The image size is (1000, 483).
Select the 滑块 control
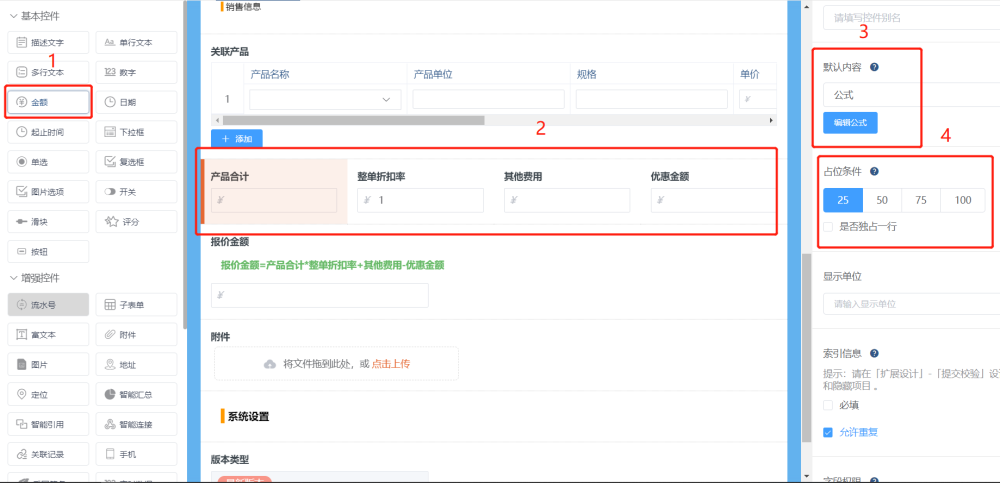click(48, 221)
